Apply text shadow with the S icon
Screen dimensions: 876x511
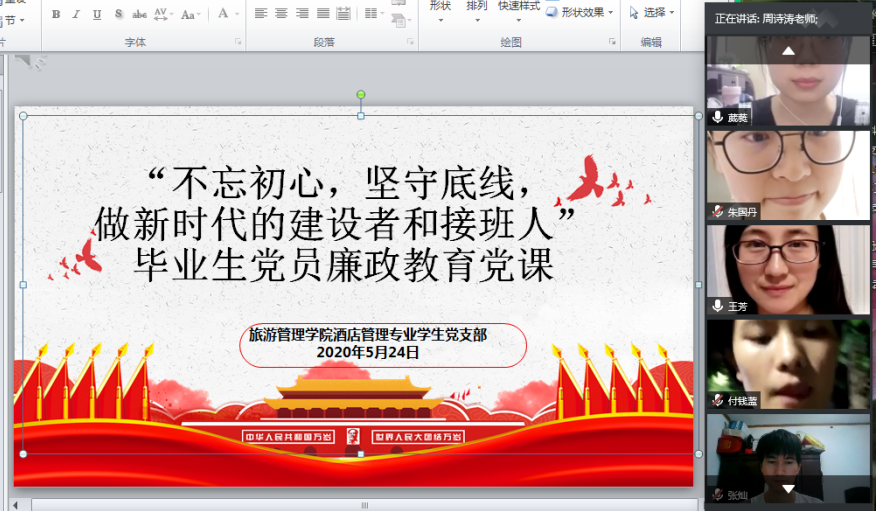[x=118, y=14]
